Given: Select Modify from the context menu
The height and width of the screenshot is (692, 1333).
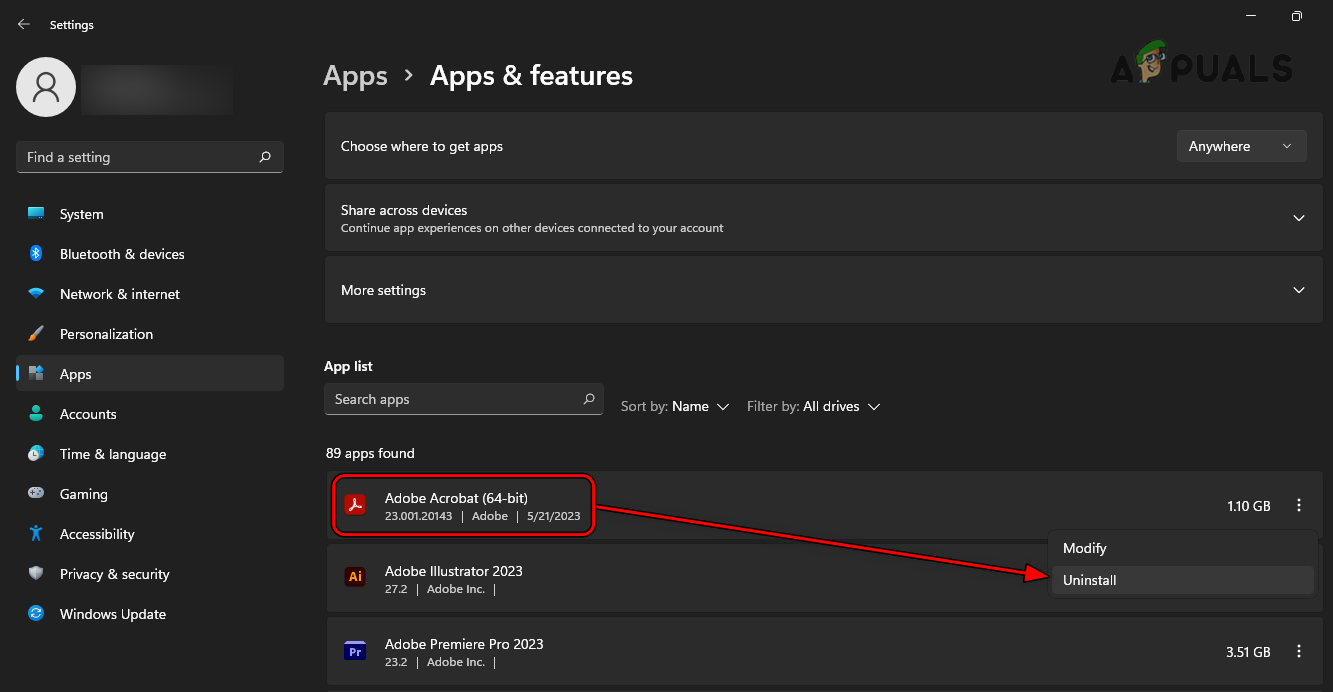Looking at the screenshot, I should [x=1084, y=548].
